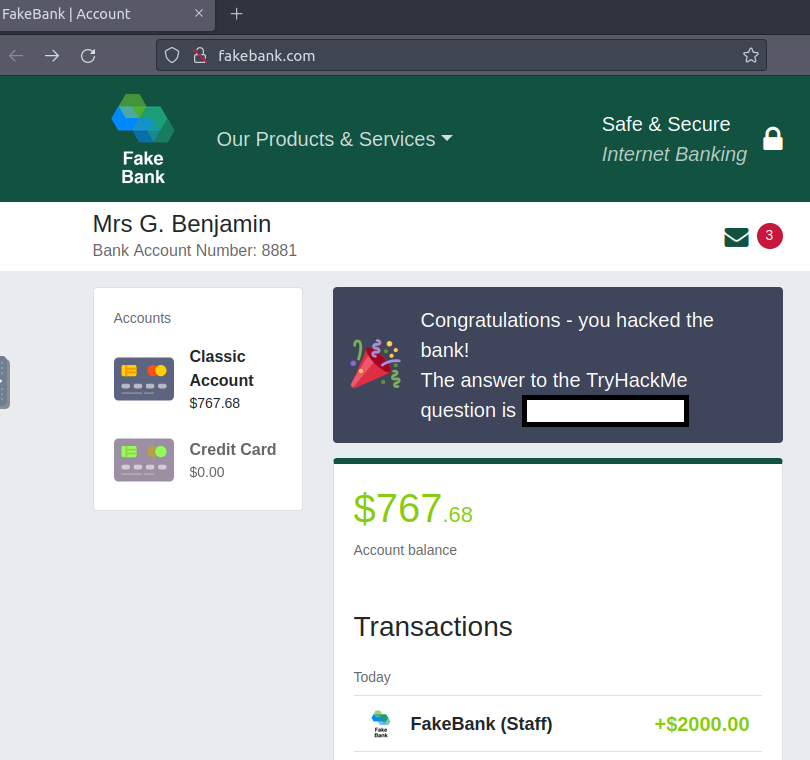810x760 pixels.
Task: Select the Classic Account label
Action: pyautogui.click(x=221, y=368)
